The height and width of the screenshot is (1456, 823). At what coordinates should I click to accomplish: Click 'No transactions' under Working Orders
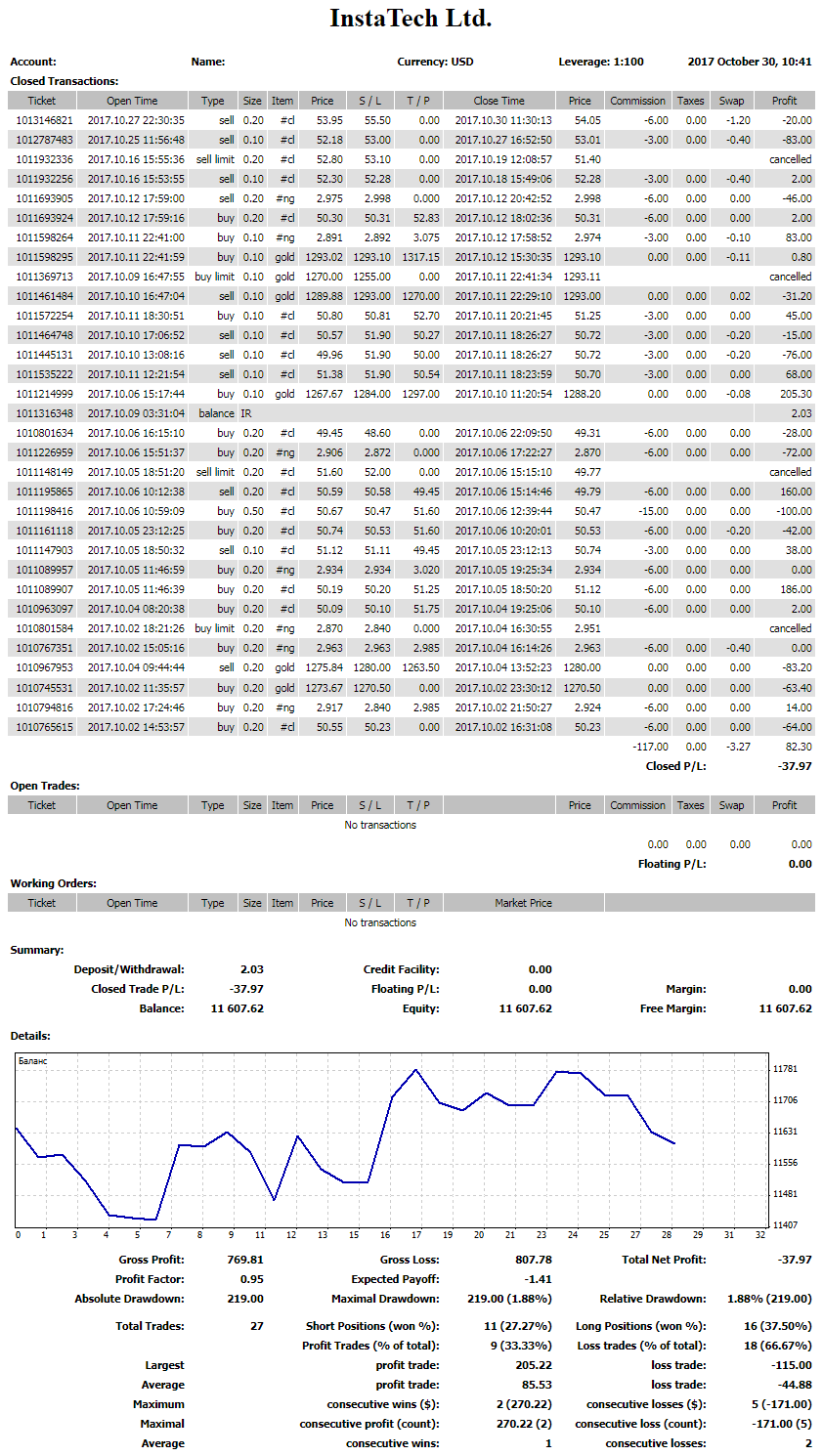tap(380, 922)
